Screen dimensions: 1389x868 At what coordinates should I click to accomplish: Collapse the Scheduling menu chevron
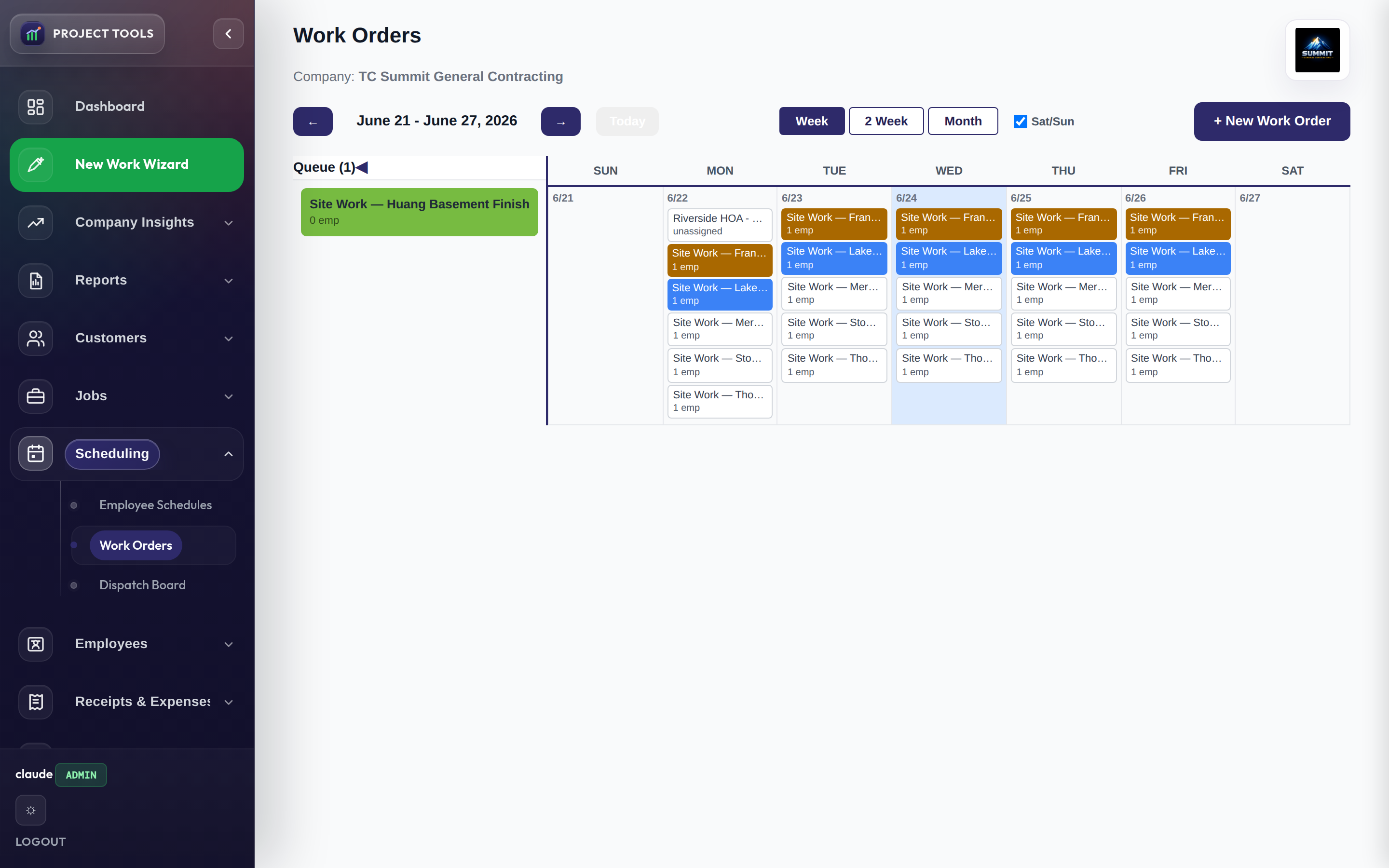coord(229,453)
